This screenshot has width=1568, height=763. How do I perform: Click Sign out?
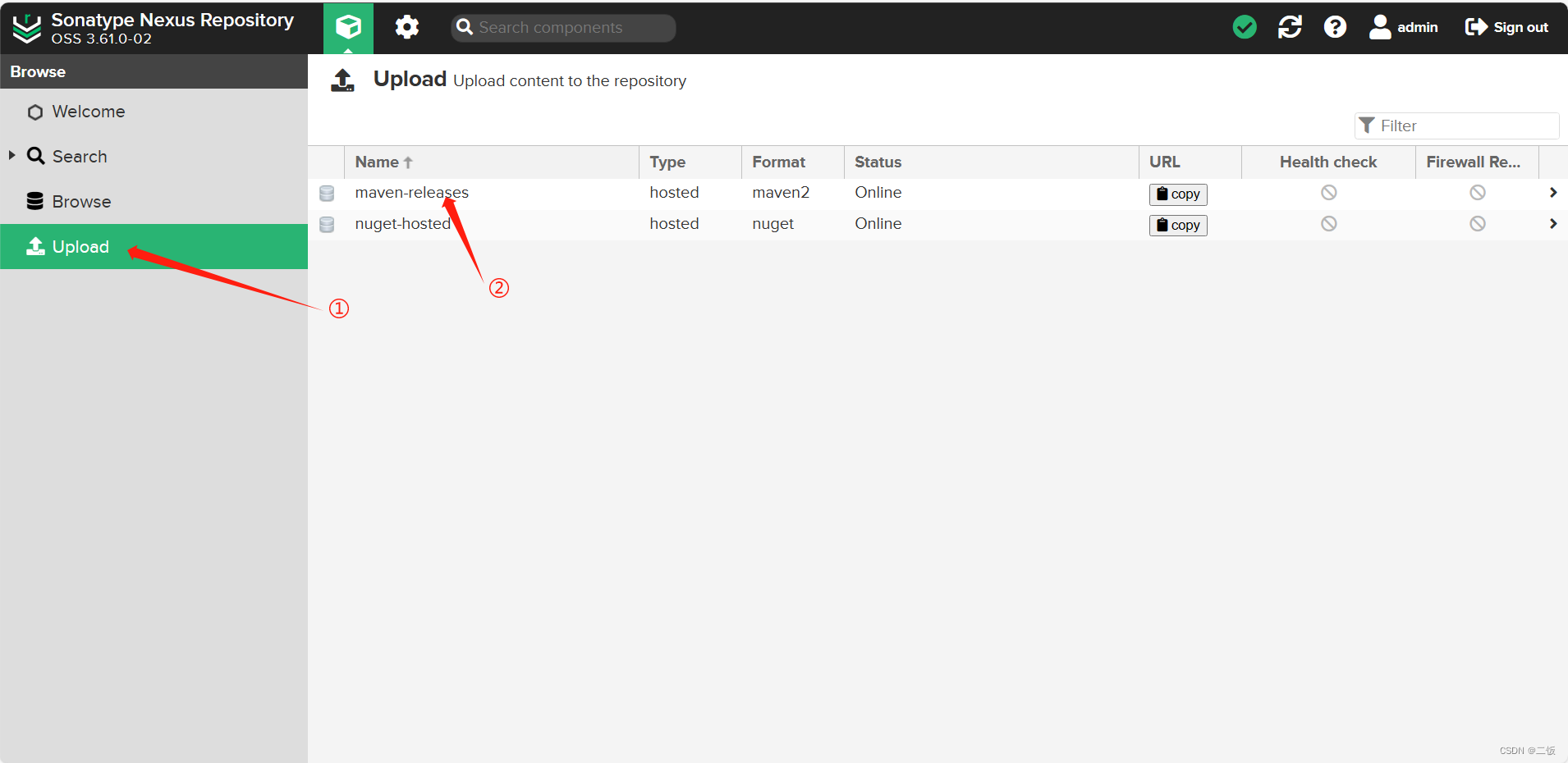point(1506,27)
